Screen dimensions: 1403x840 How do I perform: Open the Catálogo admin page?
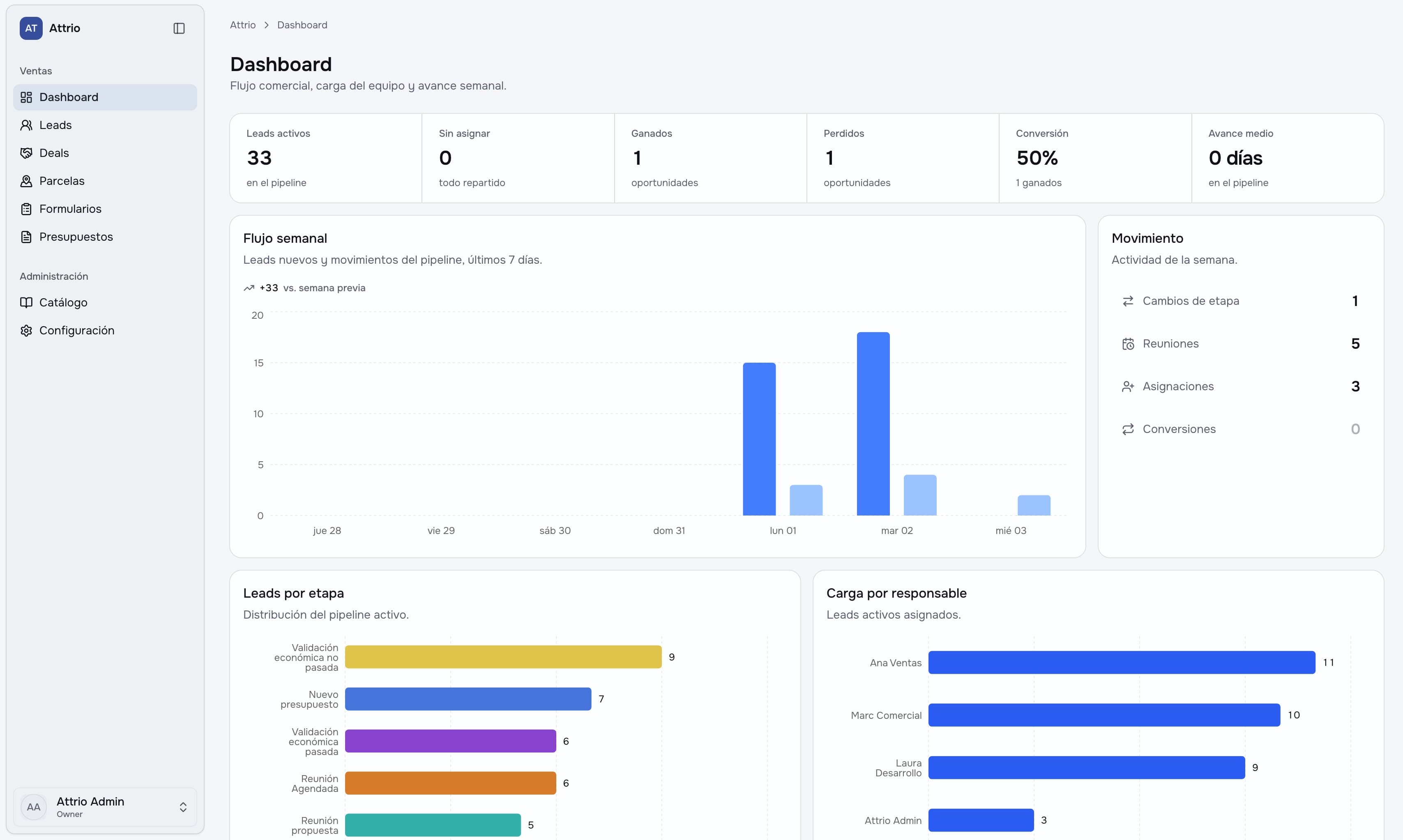click(x=105, y=302)
